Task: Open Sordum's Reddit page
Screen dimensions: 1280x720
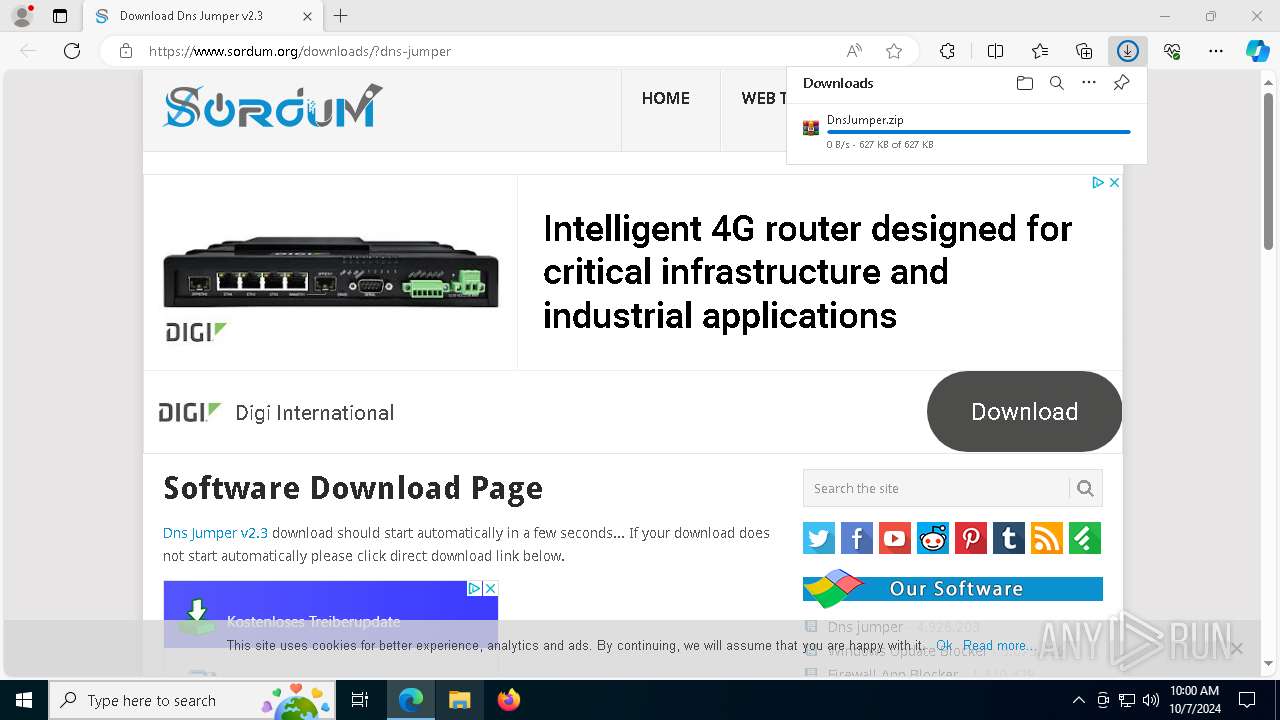Action: click(x=933, y=538)
